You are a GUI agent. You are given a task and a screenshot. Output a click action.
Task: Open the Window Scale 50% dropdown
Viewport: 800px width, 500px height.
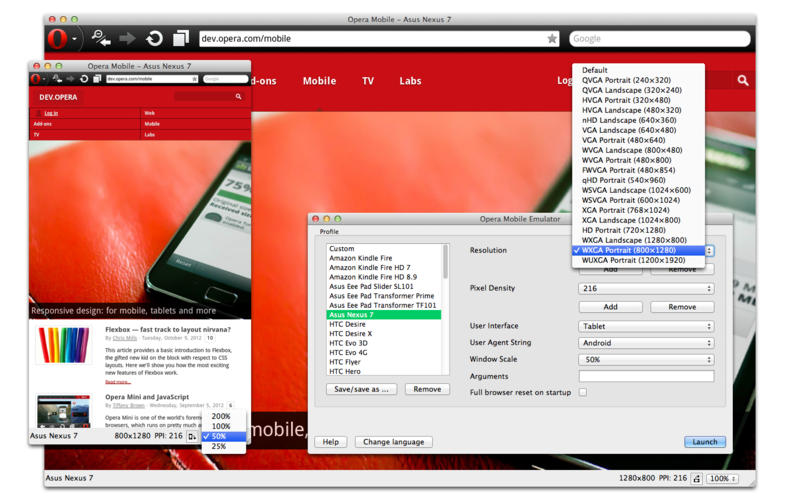(x=645, y=360)
